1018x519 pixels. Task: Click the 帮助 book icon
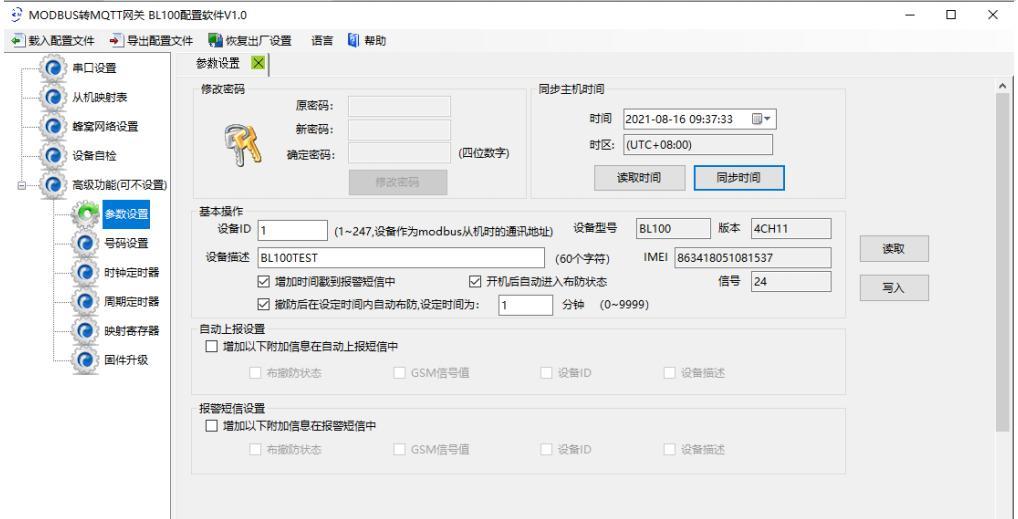pos(353,41)
